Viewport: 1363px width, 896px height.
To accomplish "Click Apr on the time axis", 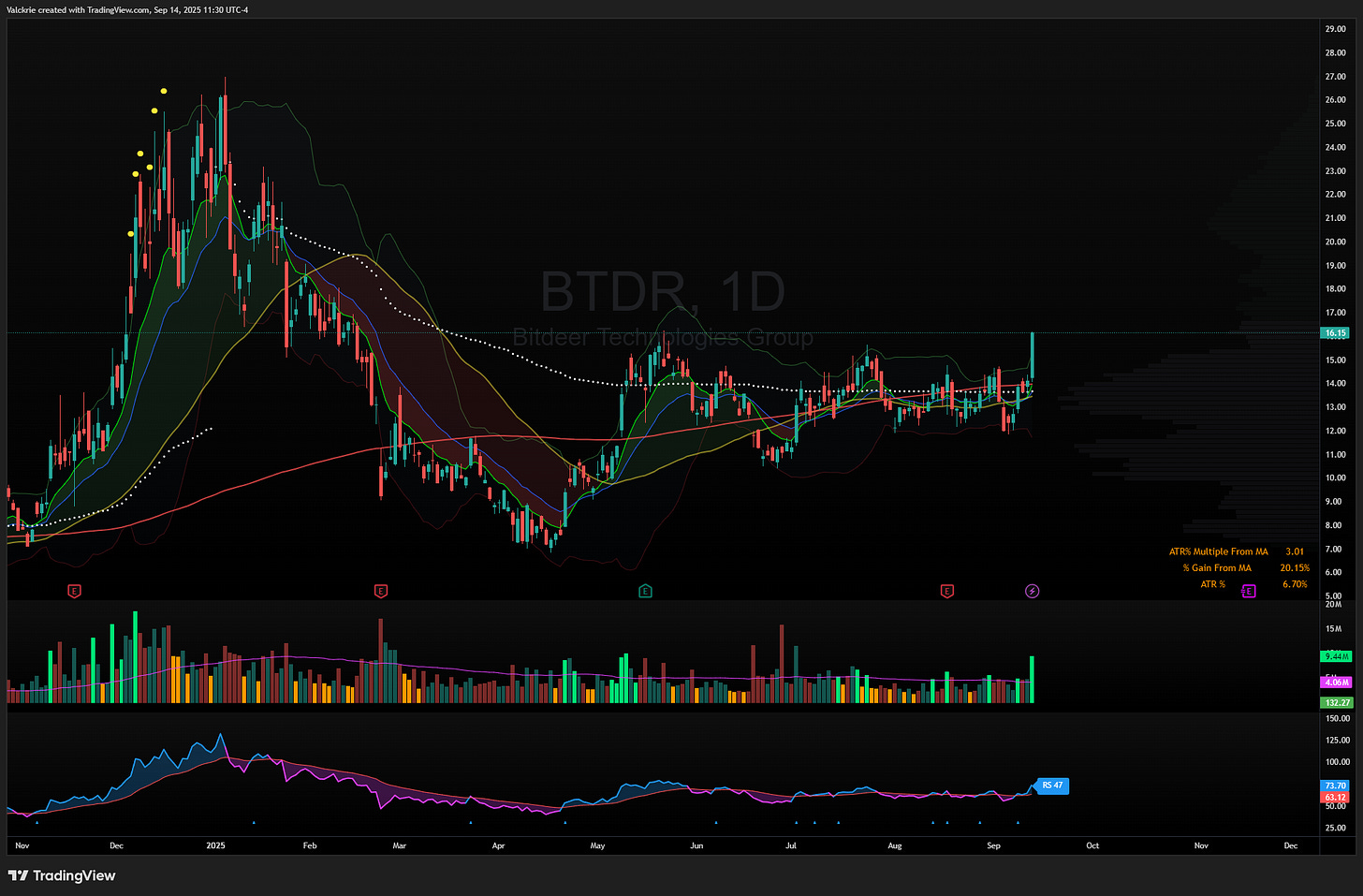I will 498,845.
